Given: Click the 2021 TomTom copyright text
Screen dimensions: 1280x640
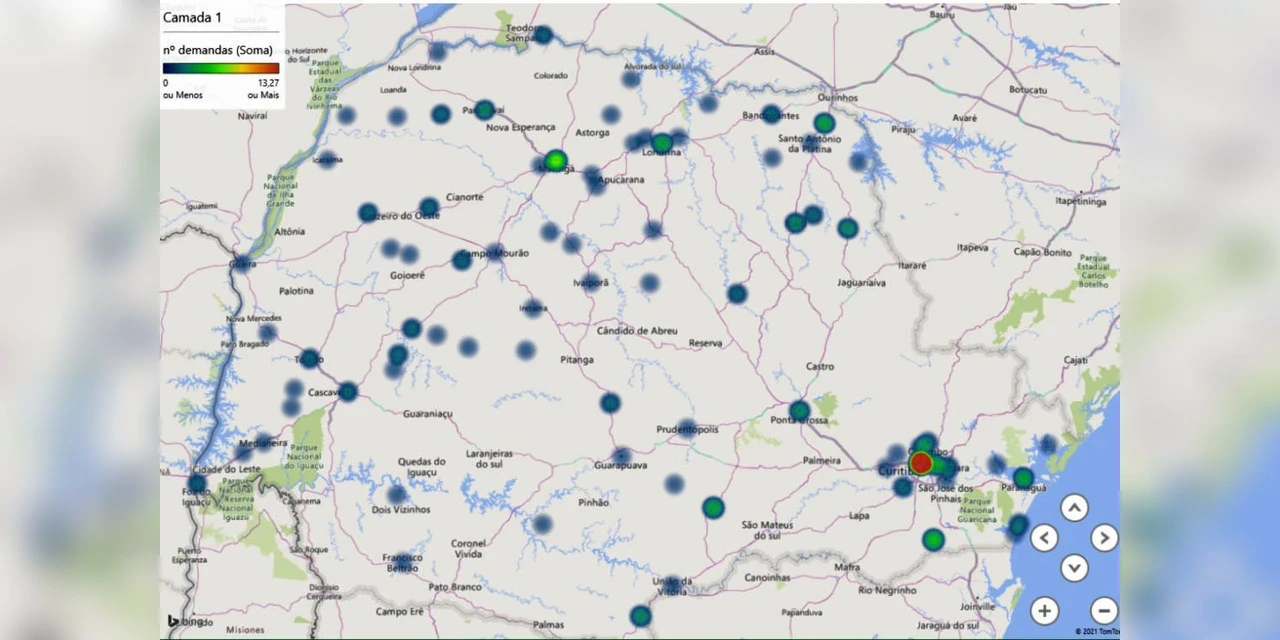Looking at the screenshot, I should click(1096, 631).
